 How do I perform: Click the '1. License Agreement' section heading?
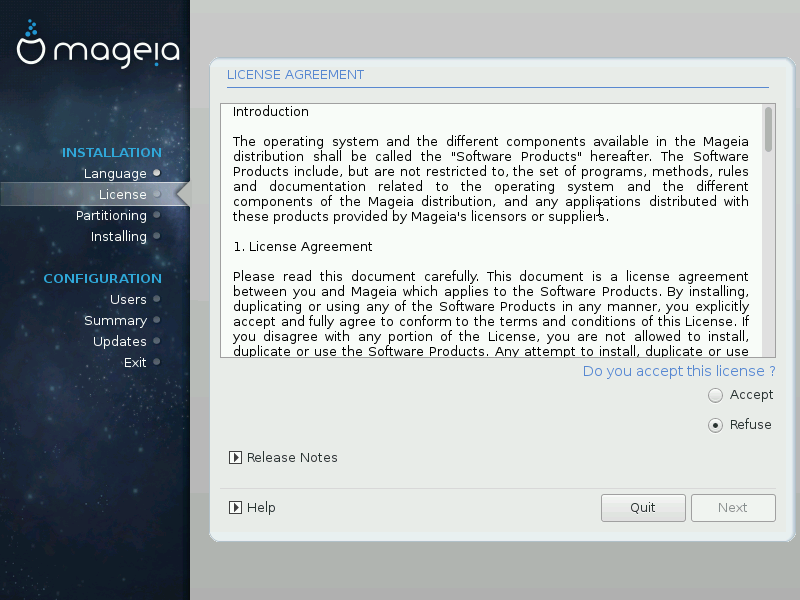point(303,247)
